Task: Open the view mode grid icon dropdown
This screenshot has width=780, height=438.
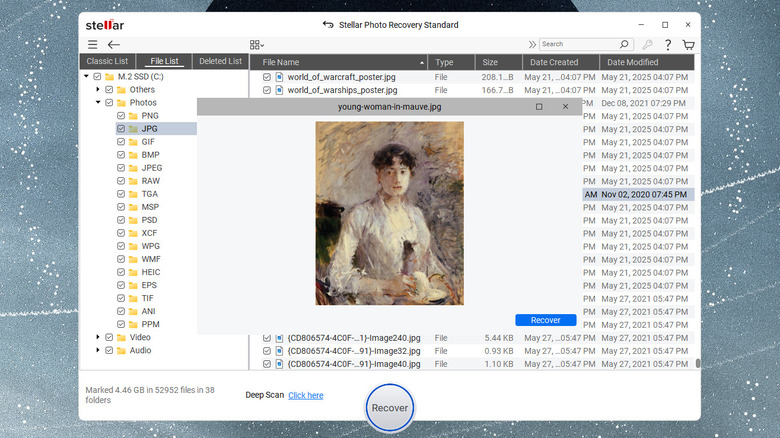Action: pyautogui.click(x=257, y=45)
